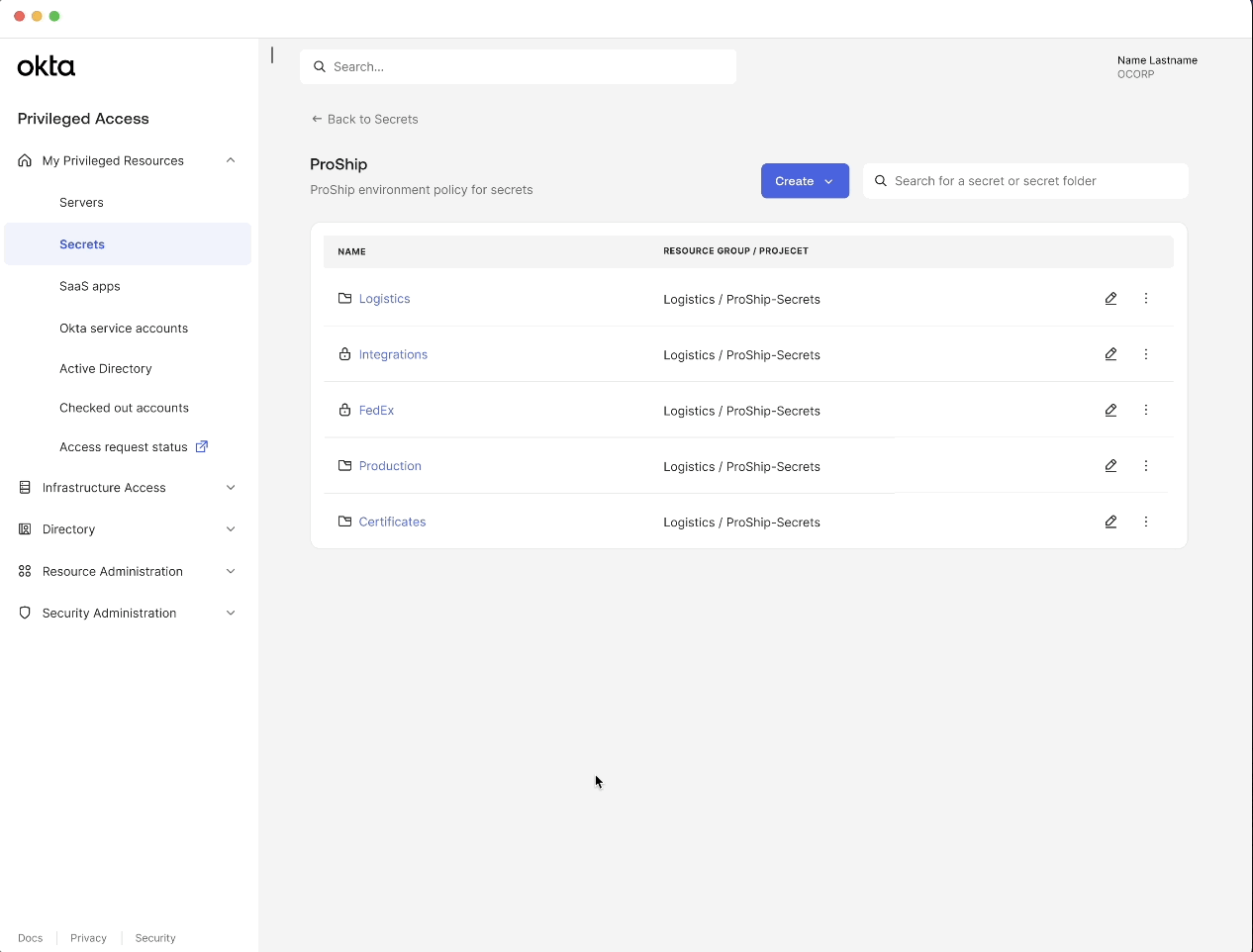Screen dimensions: 1253x952
Task: Open Okta service accounts
Action: 124,329
